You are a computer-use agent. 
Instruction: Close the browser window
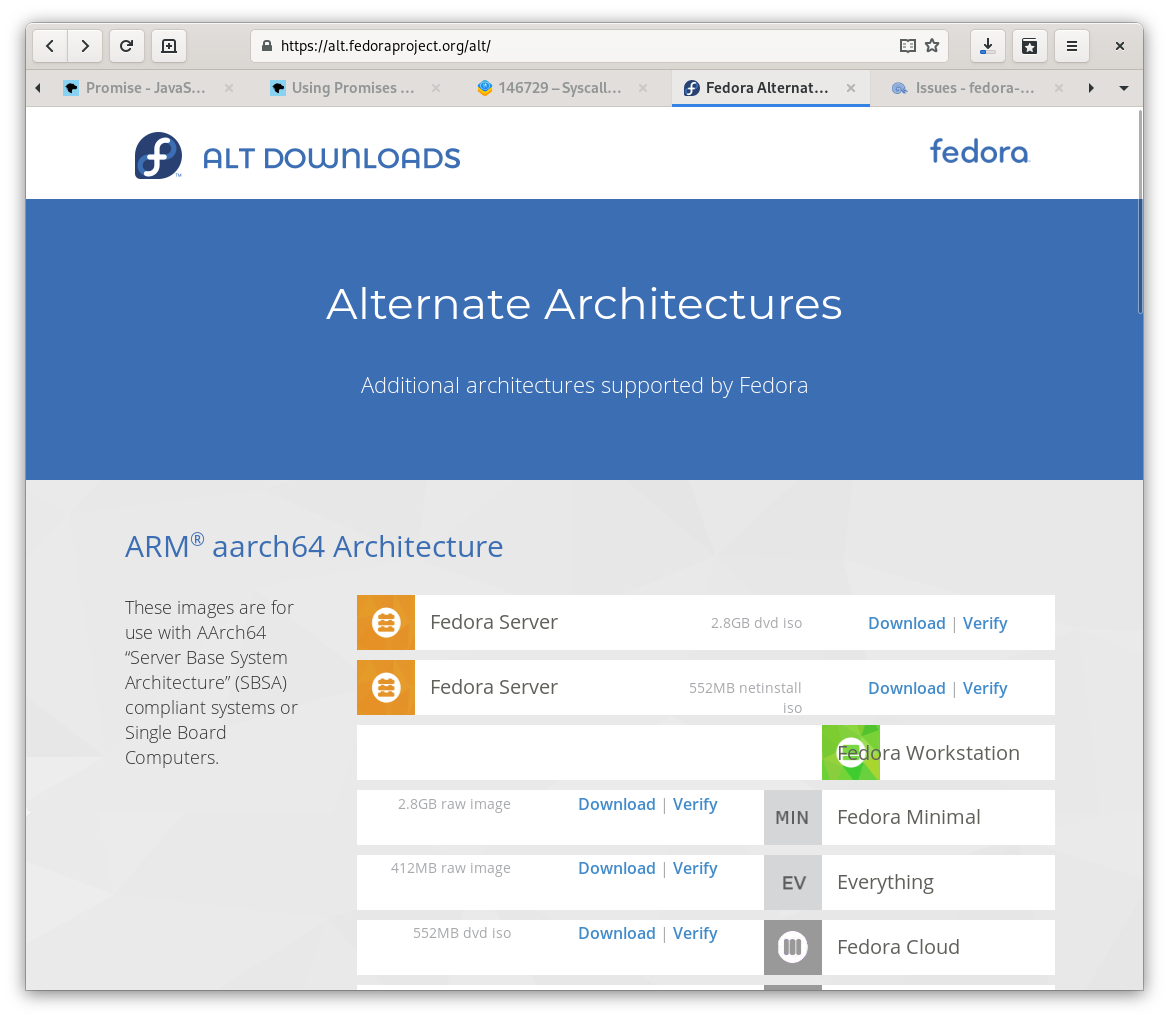1119,46
